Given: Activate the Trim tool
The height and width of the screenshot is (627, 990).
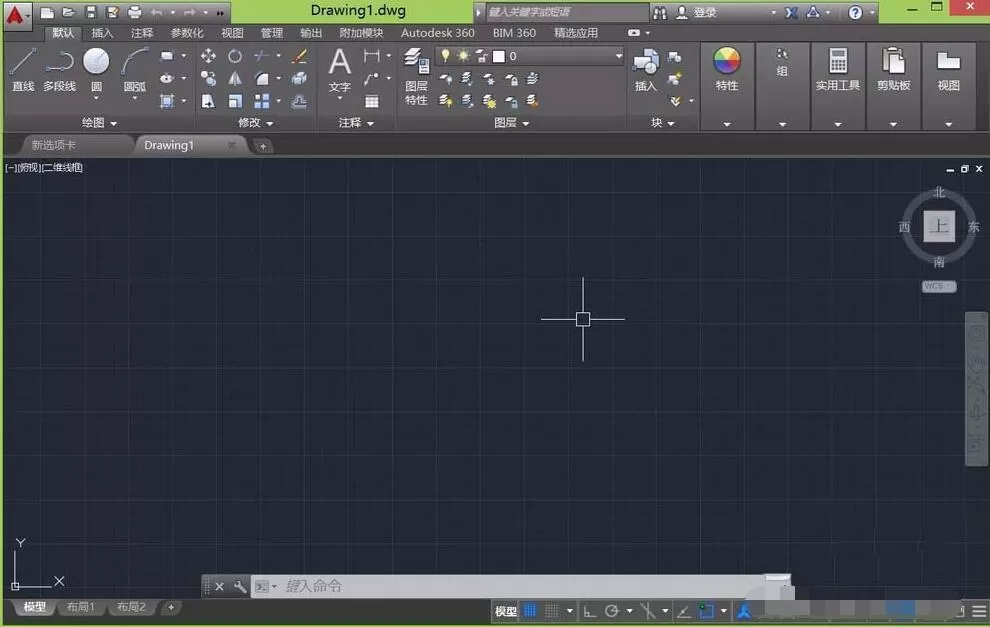Looking at the screenshot, I should click(x=261, y=56).
